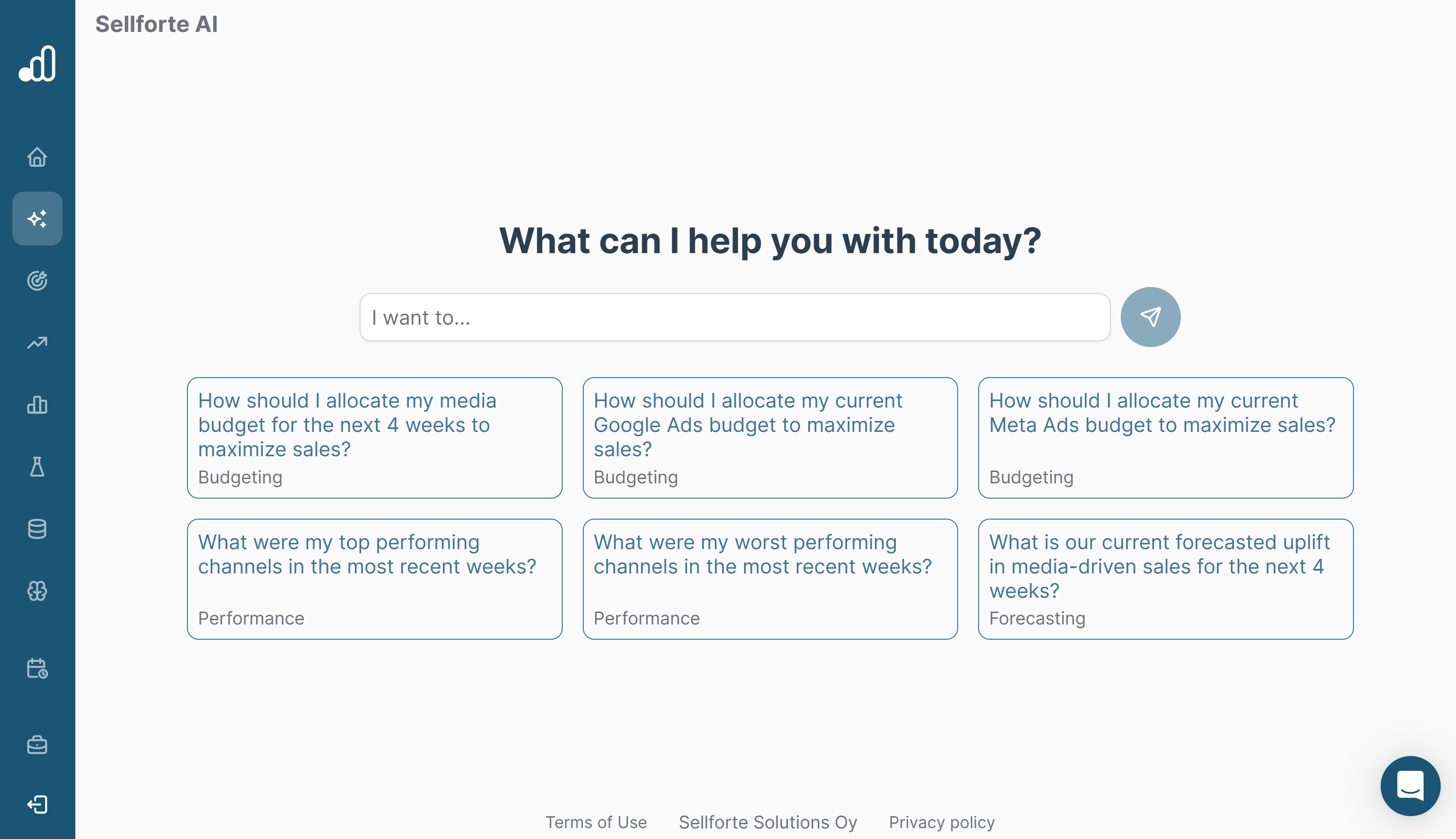The height and width of the screenshot is (839, 1456).
Task: Click the Sellforte logo in sidebar
Action: coord(38,64)
